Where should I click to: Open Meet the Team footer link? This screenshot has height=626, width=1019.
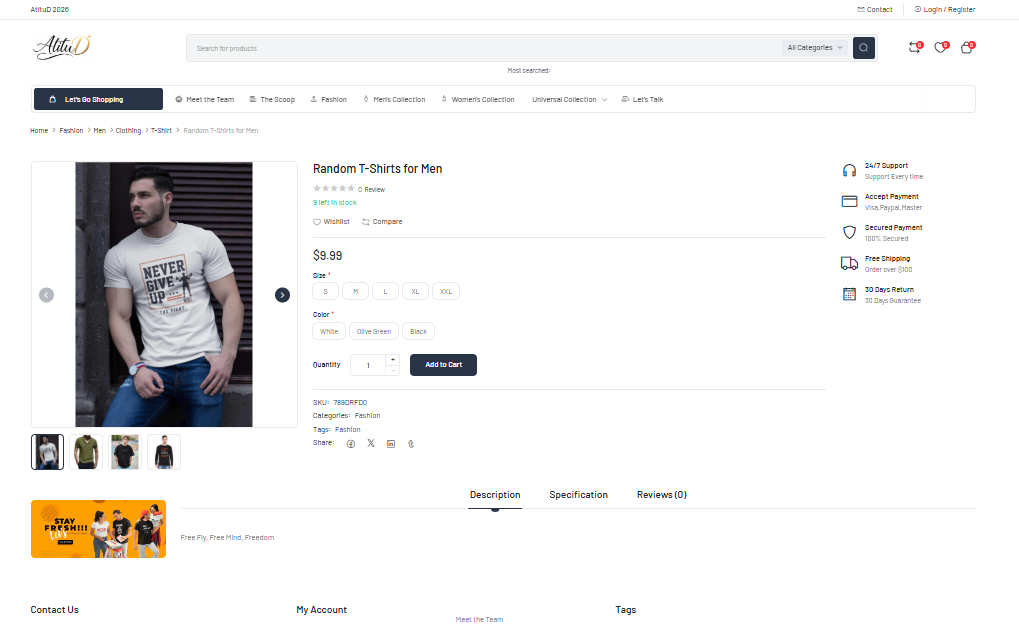(480, 619)
